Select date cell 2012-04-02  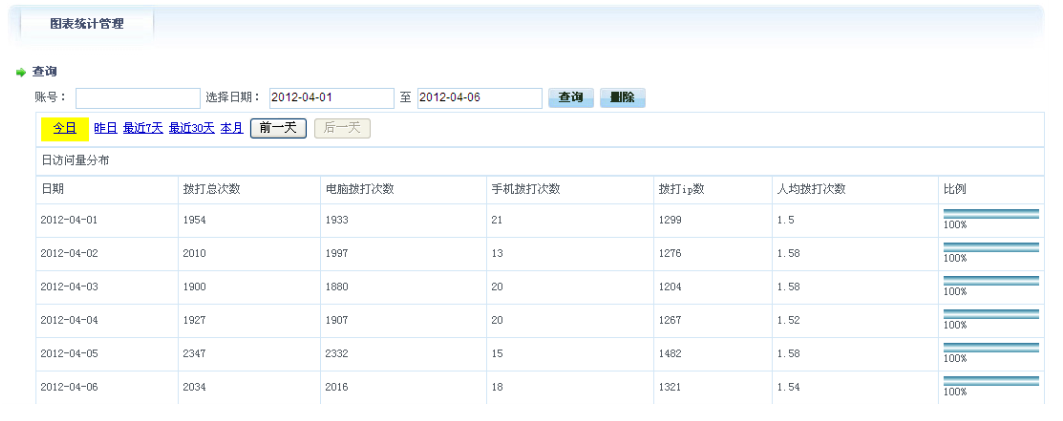point(69,254)
